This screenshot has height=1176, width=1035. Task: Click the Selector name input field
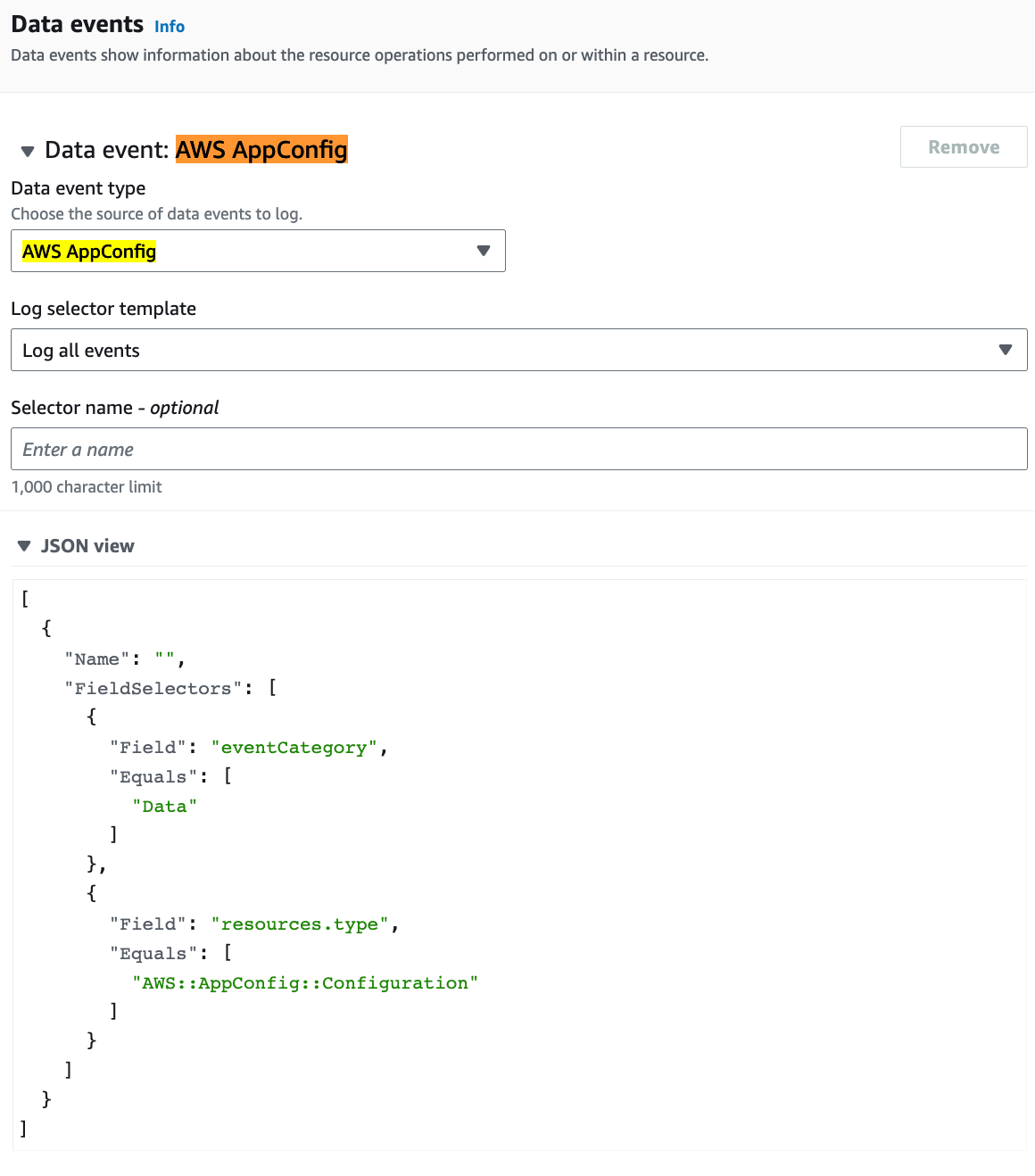518,449
